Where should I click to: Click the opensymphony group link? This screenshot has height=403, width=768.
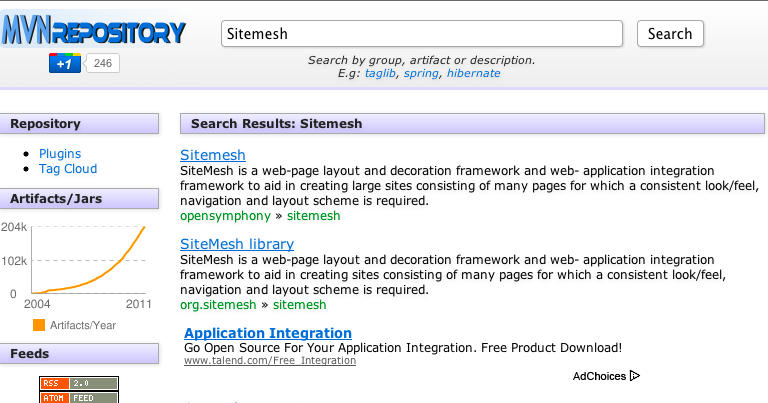pyautogui.click(x=225, y=216)
